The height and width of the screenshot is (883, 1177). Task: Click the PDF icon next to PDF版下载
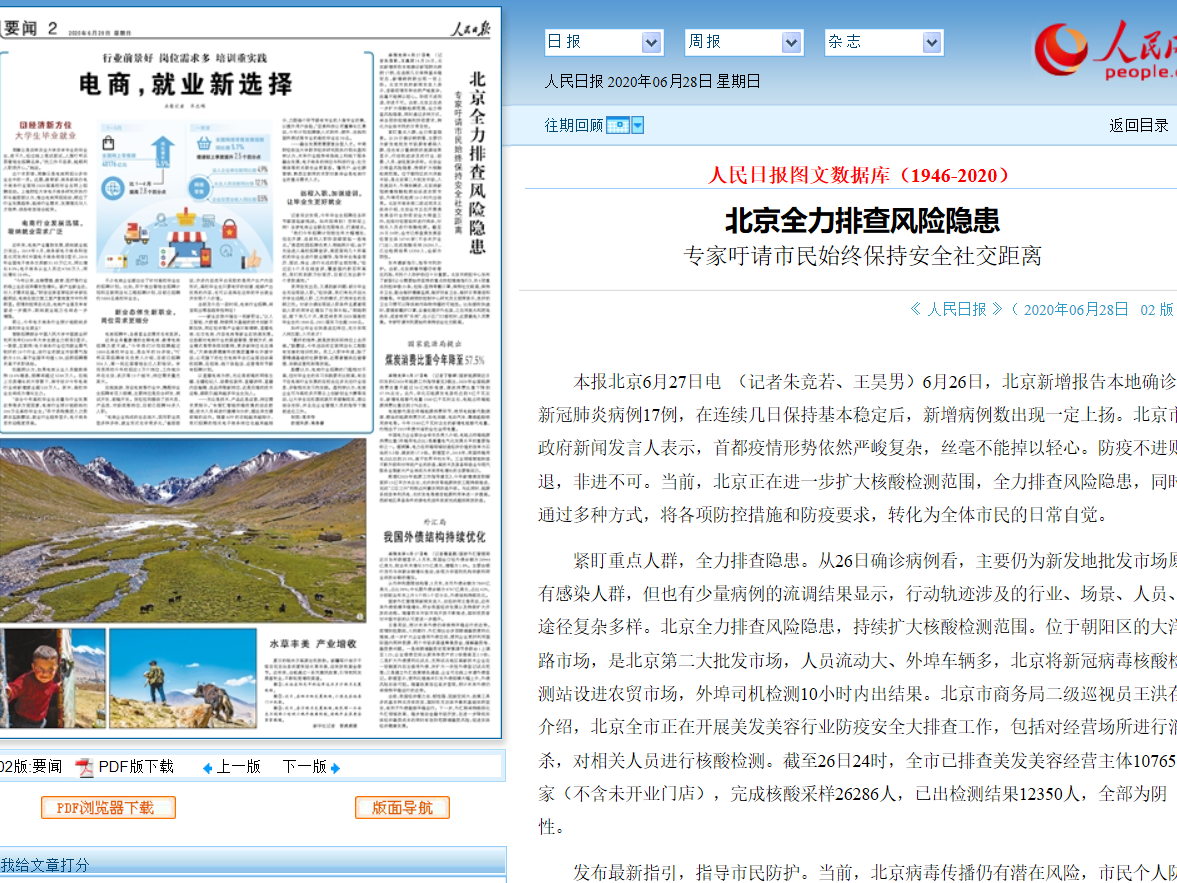click(84, 767)
